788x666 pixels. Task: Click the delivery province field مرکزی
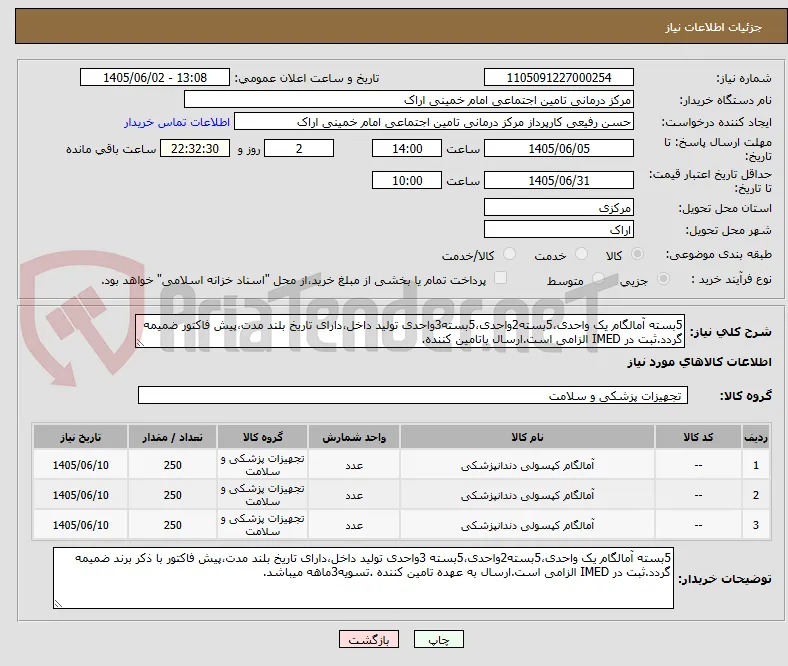tap(558, 207)
